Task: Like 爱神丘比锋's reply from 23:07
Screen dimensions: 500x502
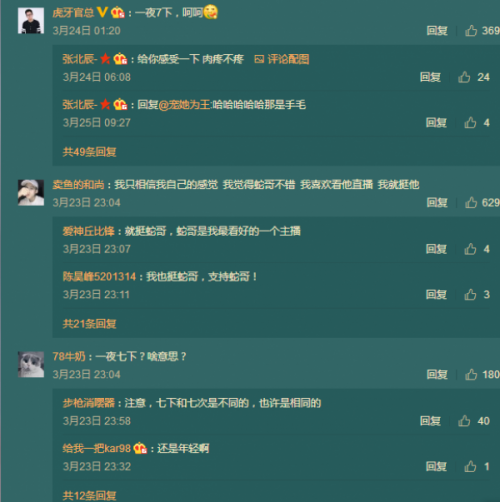Action: [470, 249]
